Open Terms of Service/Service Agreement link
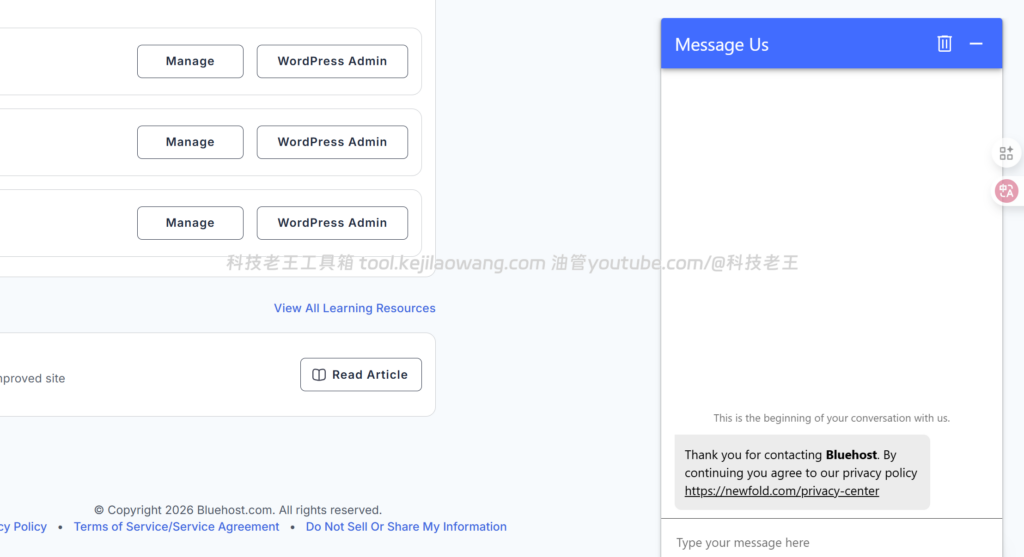The height and width of the screenshot is (557, 1024). (176, 527)
